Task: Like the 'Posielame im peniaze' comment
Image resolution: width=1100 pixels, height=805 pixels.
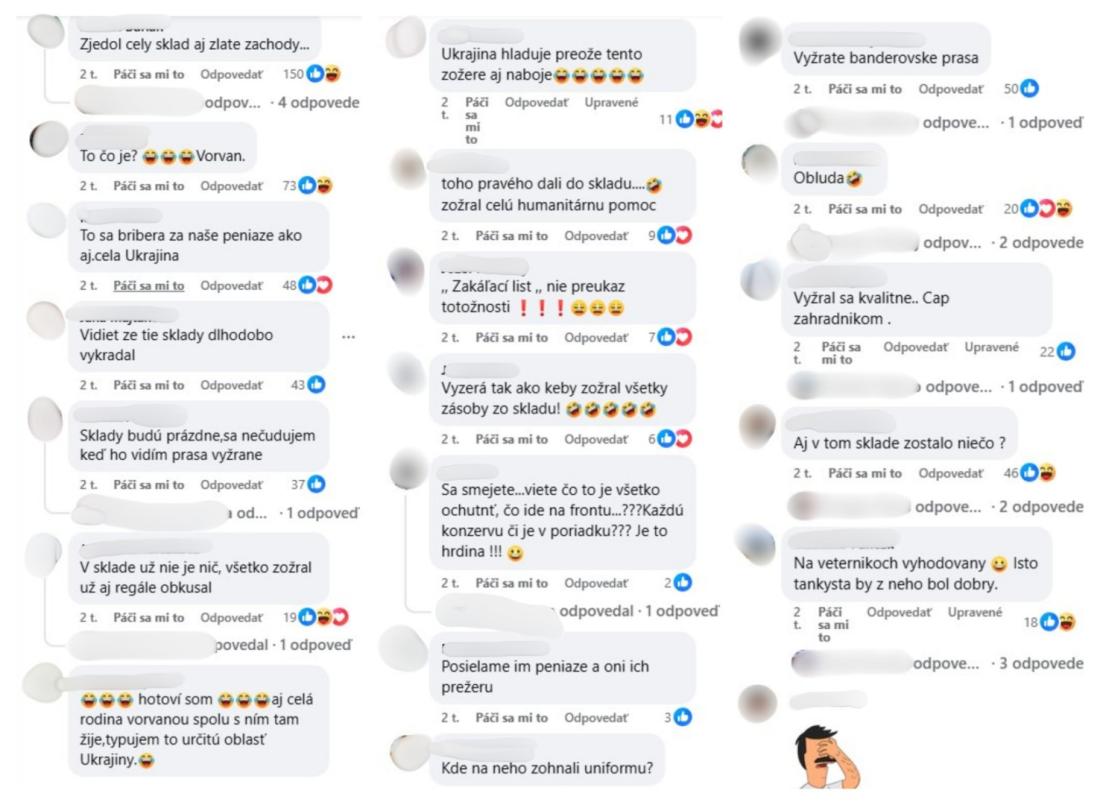Action: [x=511, y=718]
